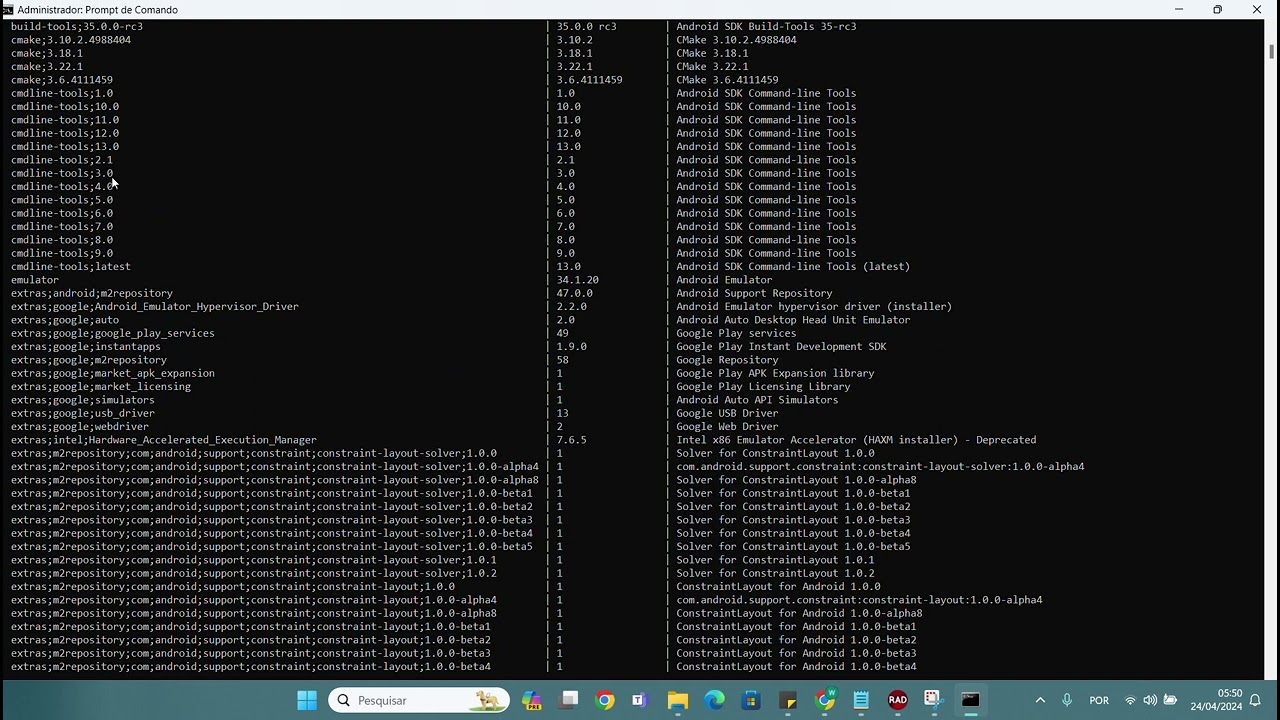Open the second Chrome profile taskbar icon
1280x720 pixels.
tap(825, 700)
